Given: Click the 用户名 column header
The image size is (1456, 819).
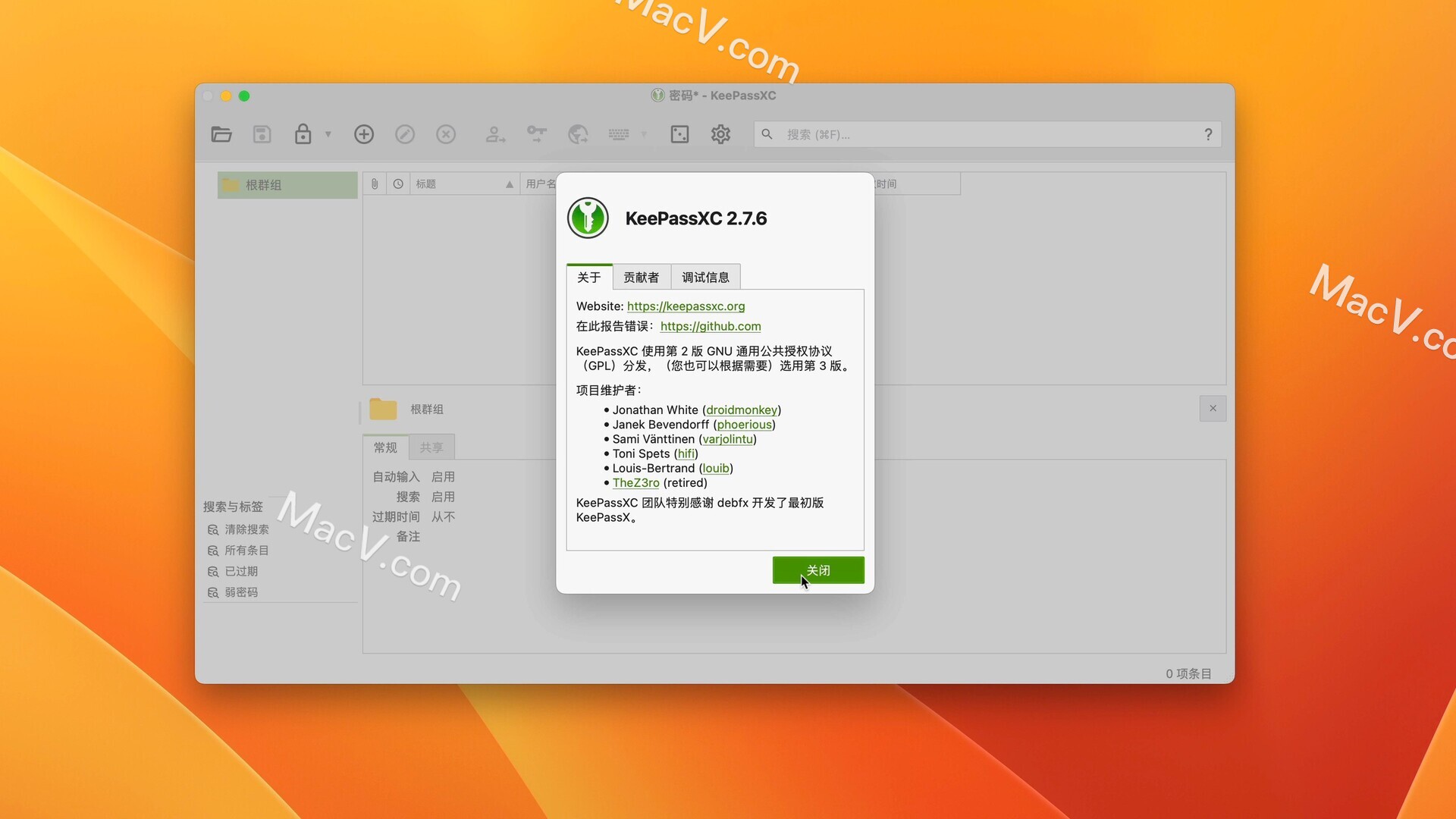Looking at the screenshot, I should pos(541,184).
